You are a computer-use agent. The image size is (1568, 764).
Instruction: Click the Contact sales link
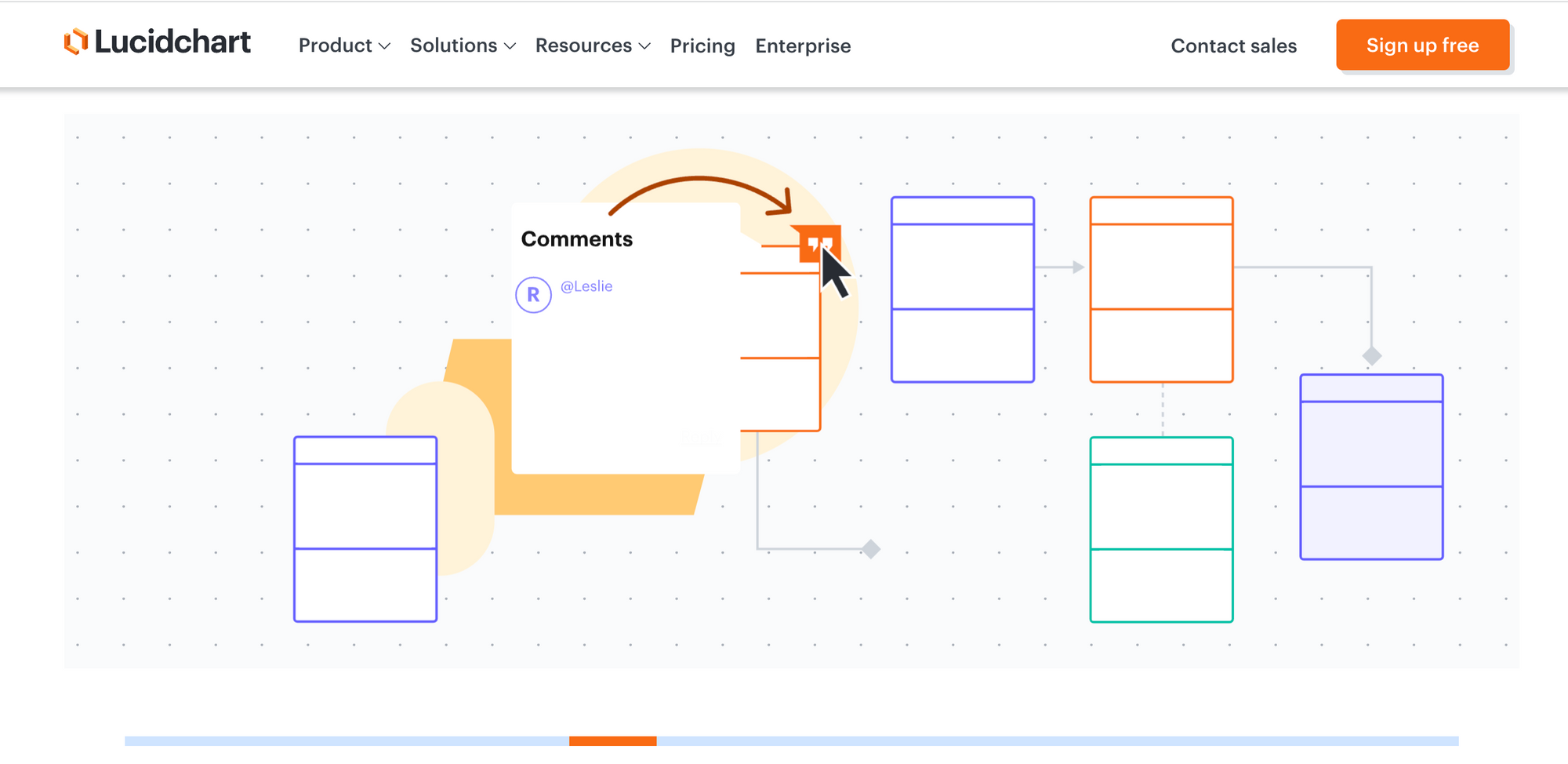click(1233, 45)
